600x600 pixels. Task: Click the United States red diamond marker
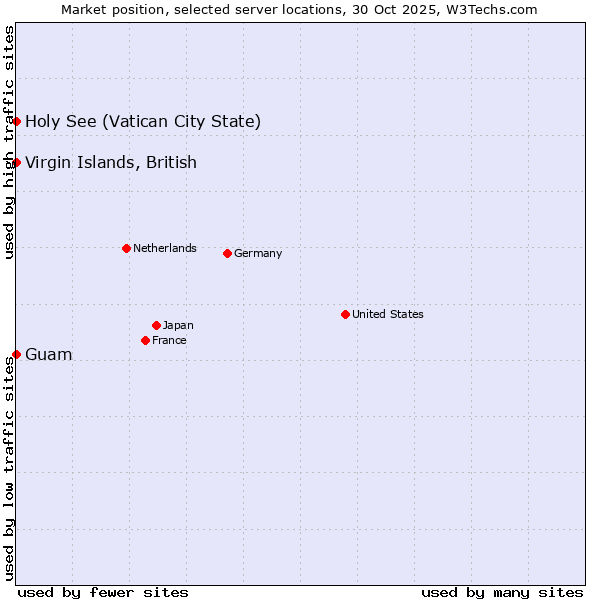pyautogui.click(x=345, y=314)
